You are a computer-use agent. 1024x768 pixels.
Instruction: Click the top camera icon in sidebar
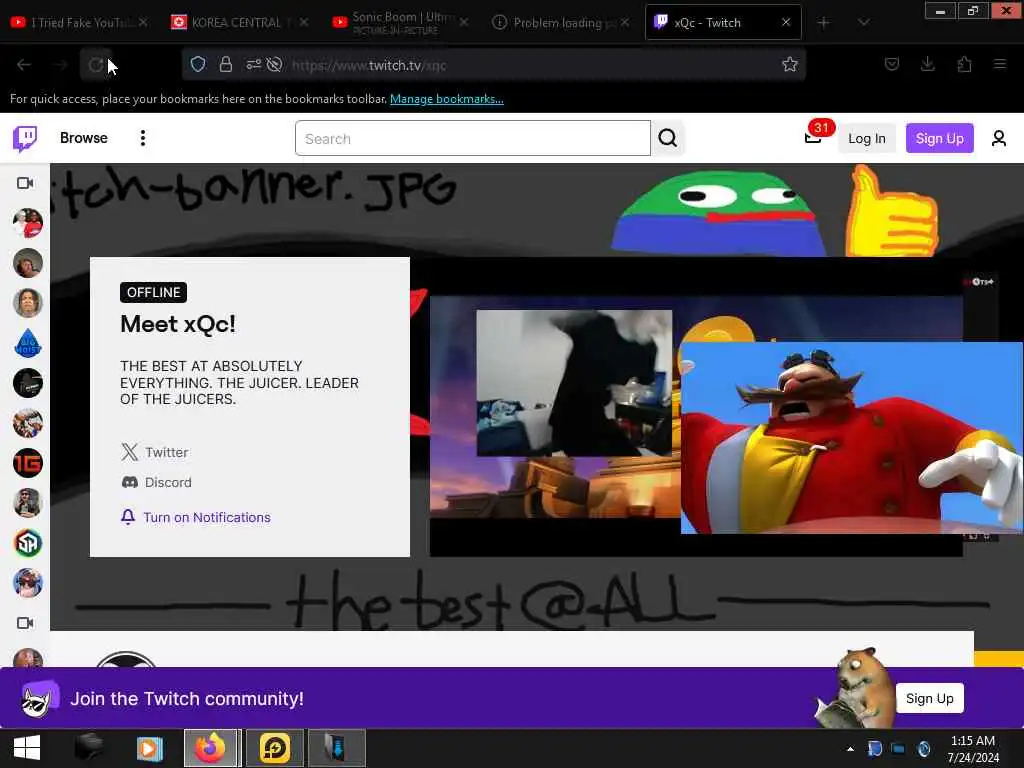click(x=25, y=183)
